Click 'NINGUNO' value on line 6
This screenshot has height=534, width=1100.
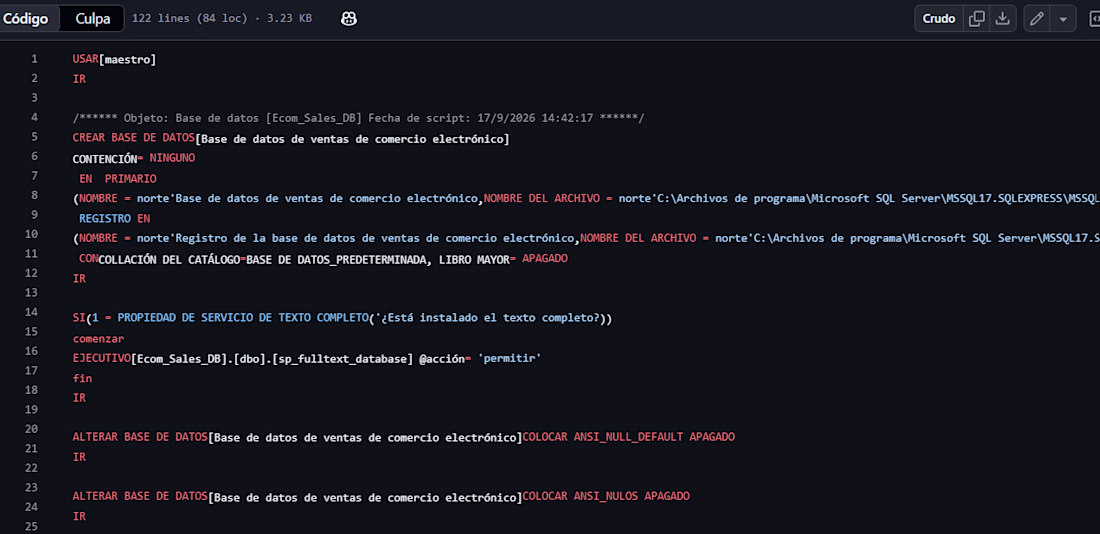[x=173, y=159]
